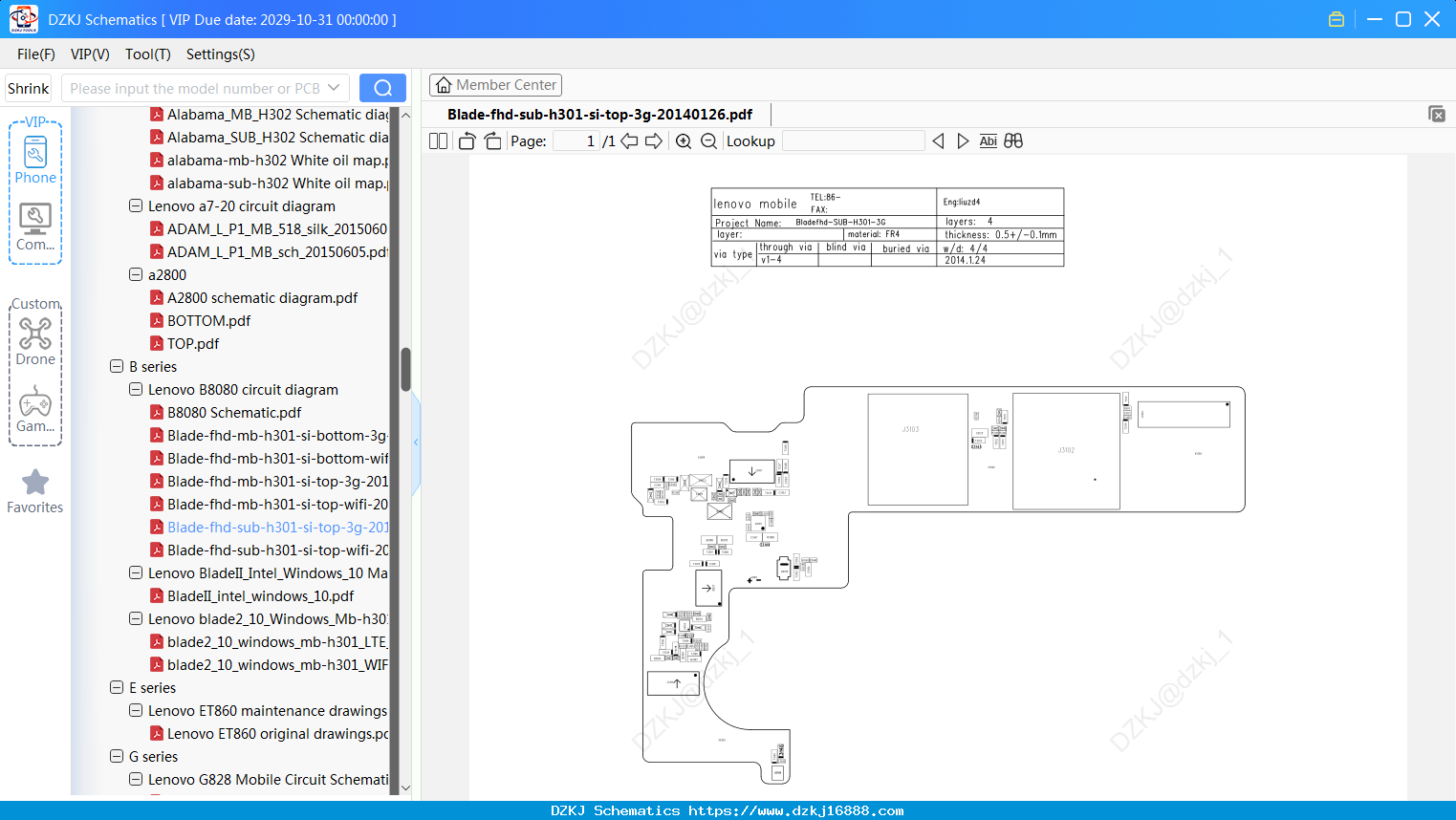Open alabama-sub-h302 White oil map file
1456x820 pixels.
click(277, 183)
